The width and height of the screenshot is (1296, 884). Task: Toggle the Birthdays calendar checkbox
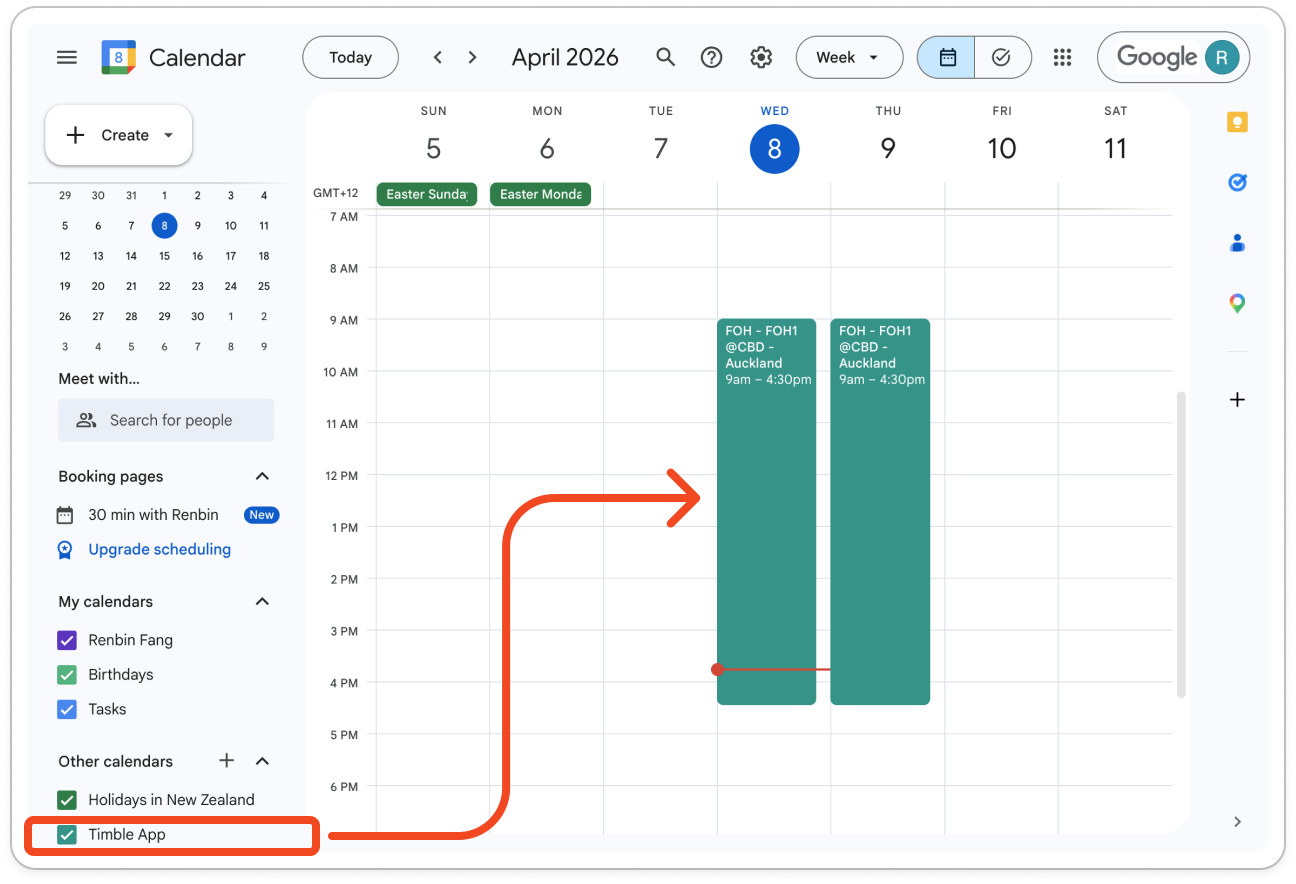(x=67, y=675)
